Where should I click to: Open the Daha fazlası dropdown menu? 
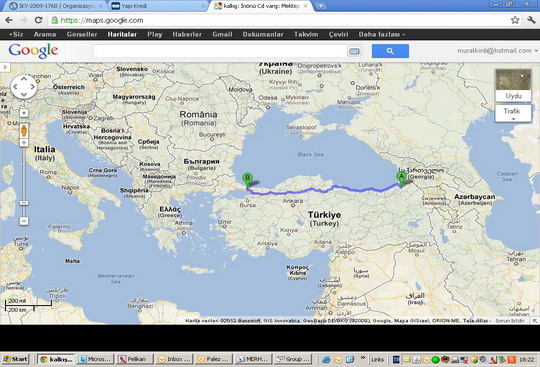[x=382, y=34]
